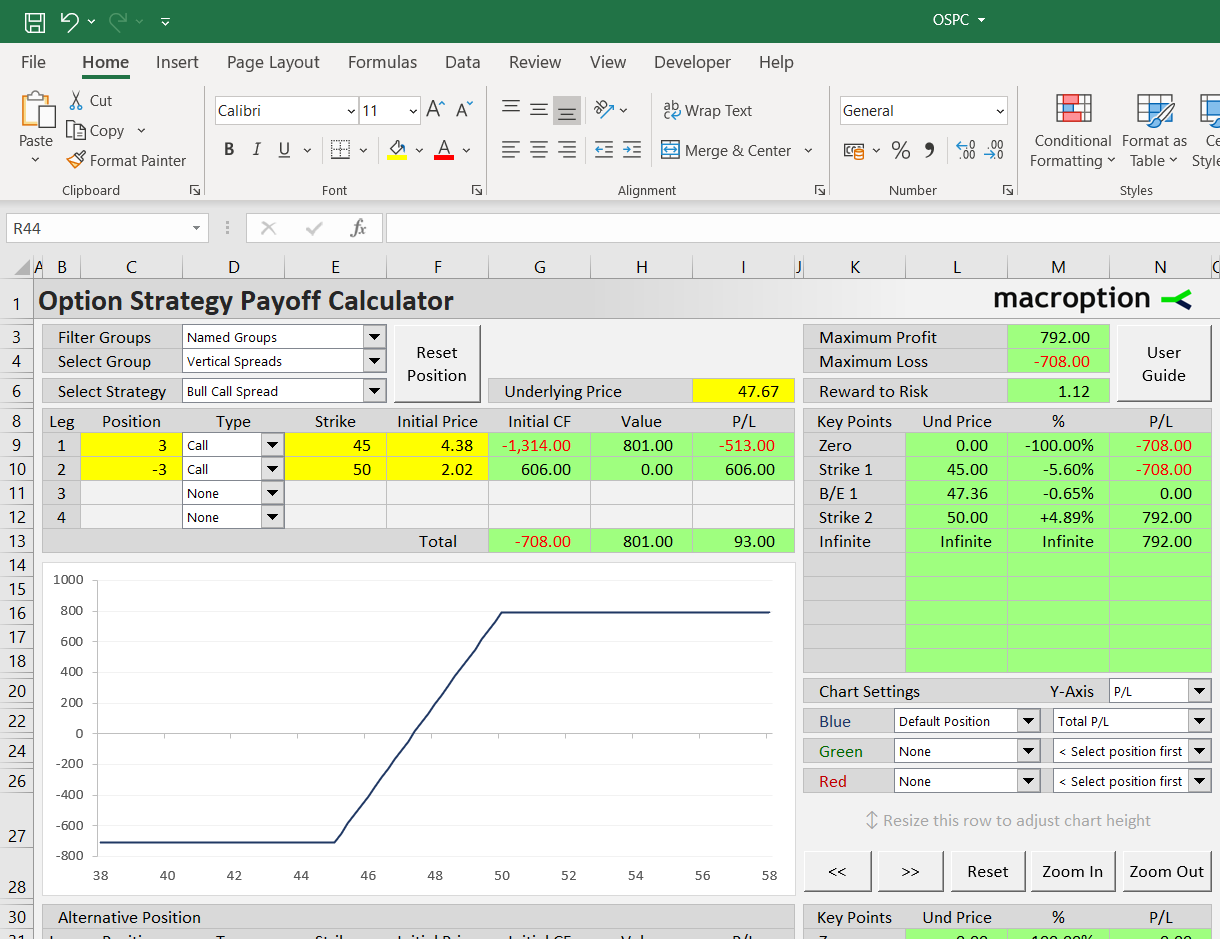Click the Align Left icon
The width and height of the screenshot is (1220, 939).
tap(511, 150)
